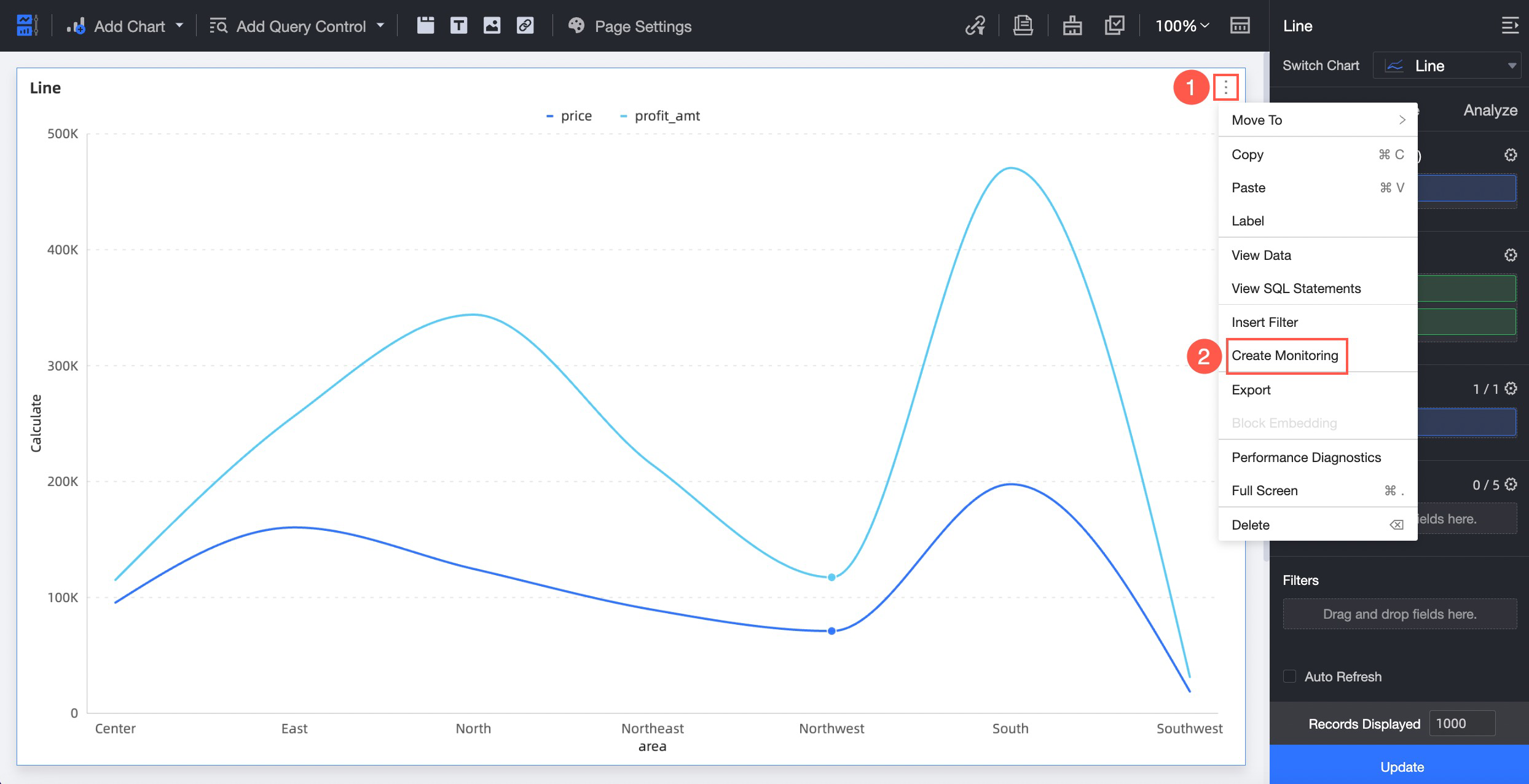Image resolution: width=1529 pixels, height=784 pixels.
Task: Enable the Auto Refresh checkbox
Action: [x=1289, y=676]
